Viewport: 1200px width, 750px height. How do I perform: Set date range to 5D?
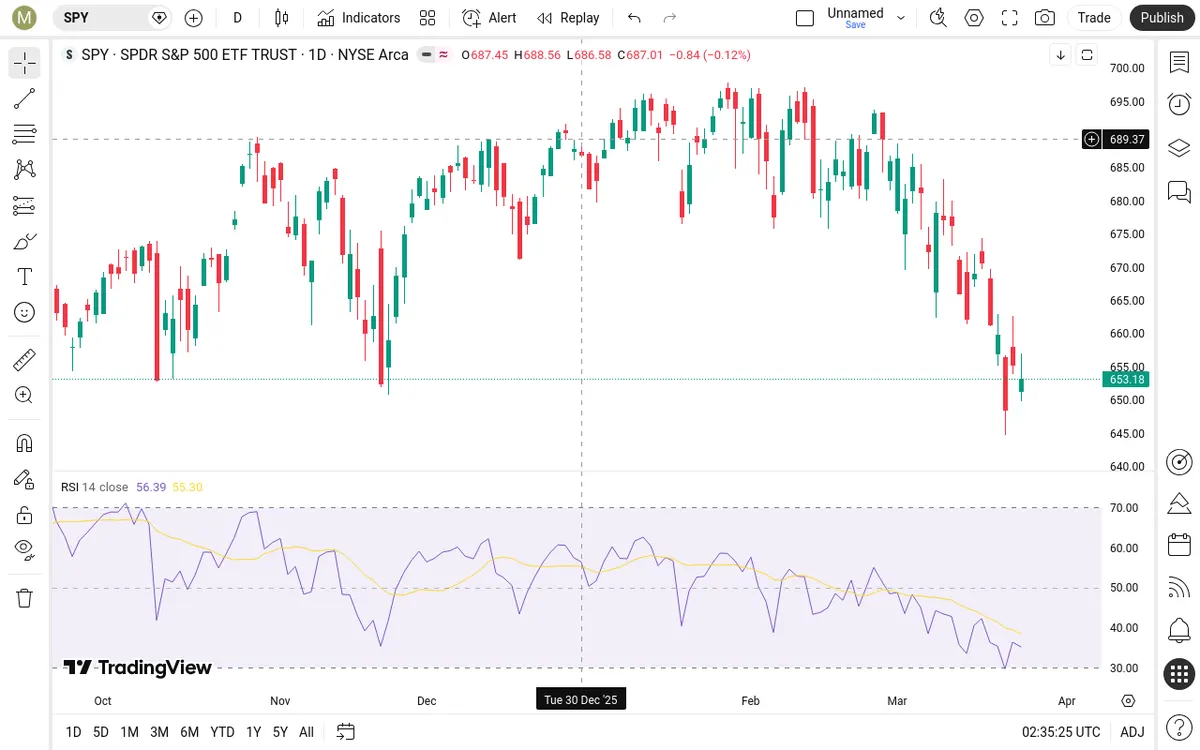[x=101, y=732]
